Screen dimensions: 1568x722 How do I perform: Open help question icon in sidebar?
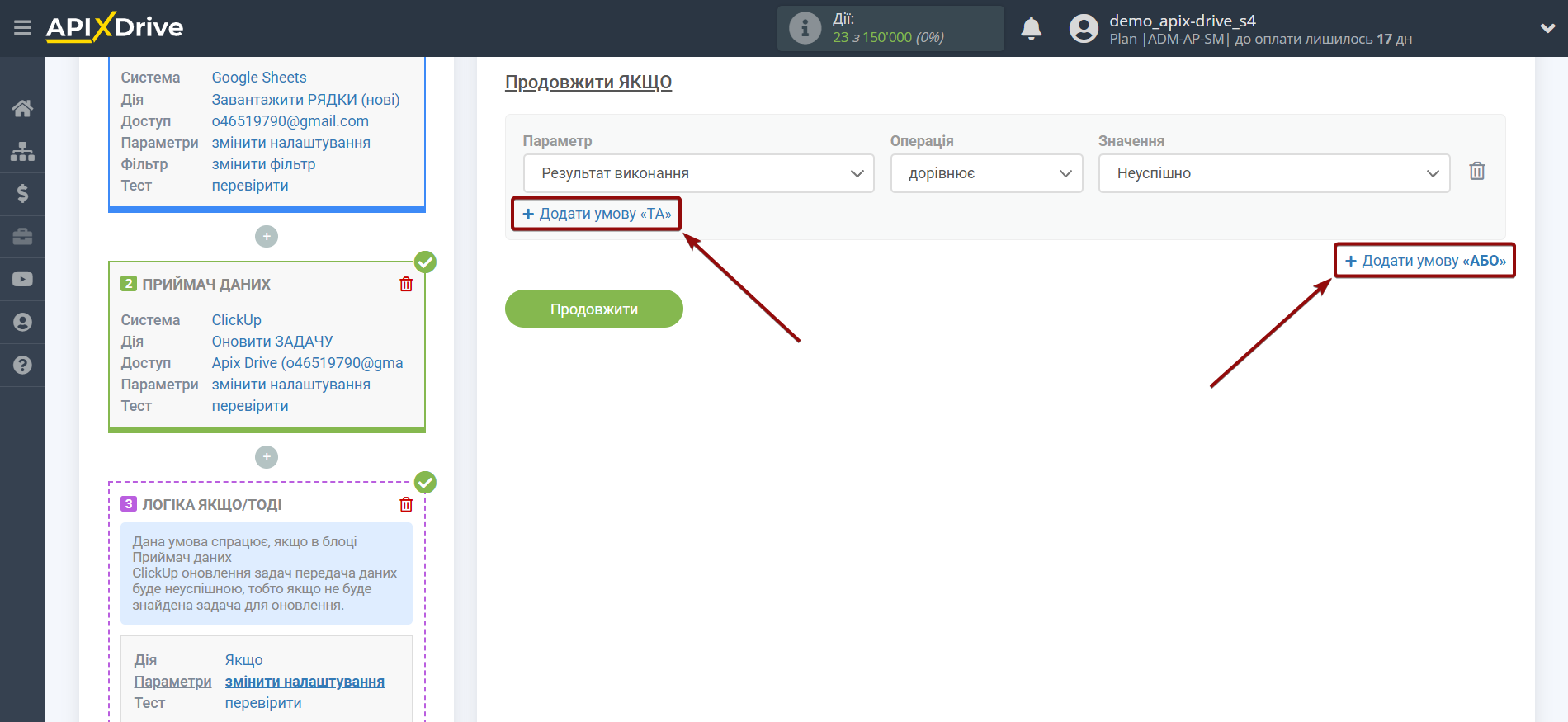pos(22,365)
